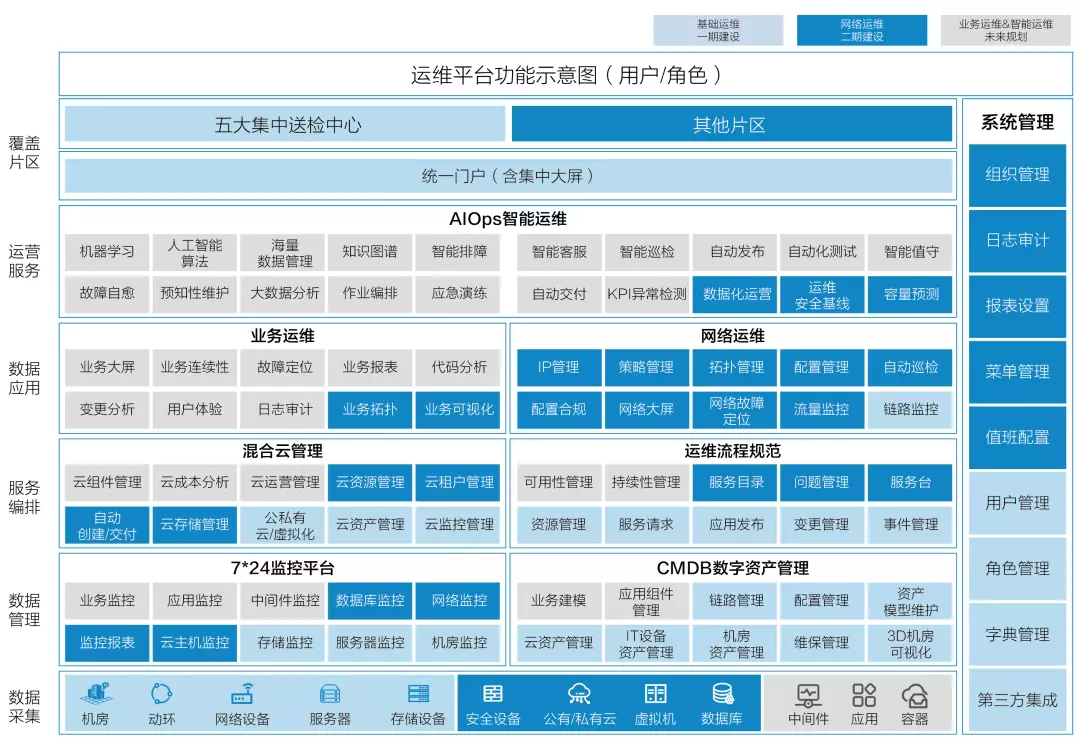
Task: Click the 运维平台功能示意图 title box
Action: 565,75
